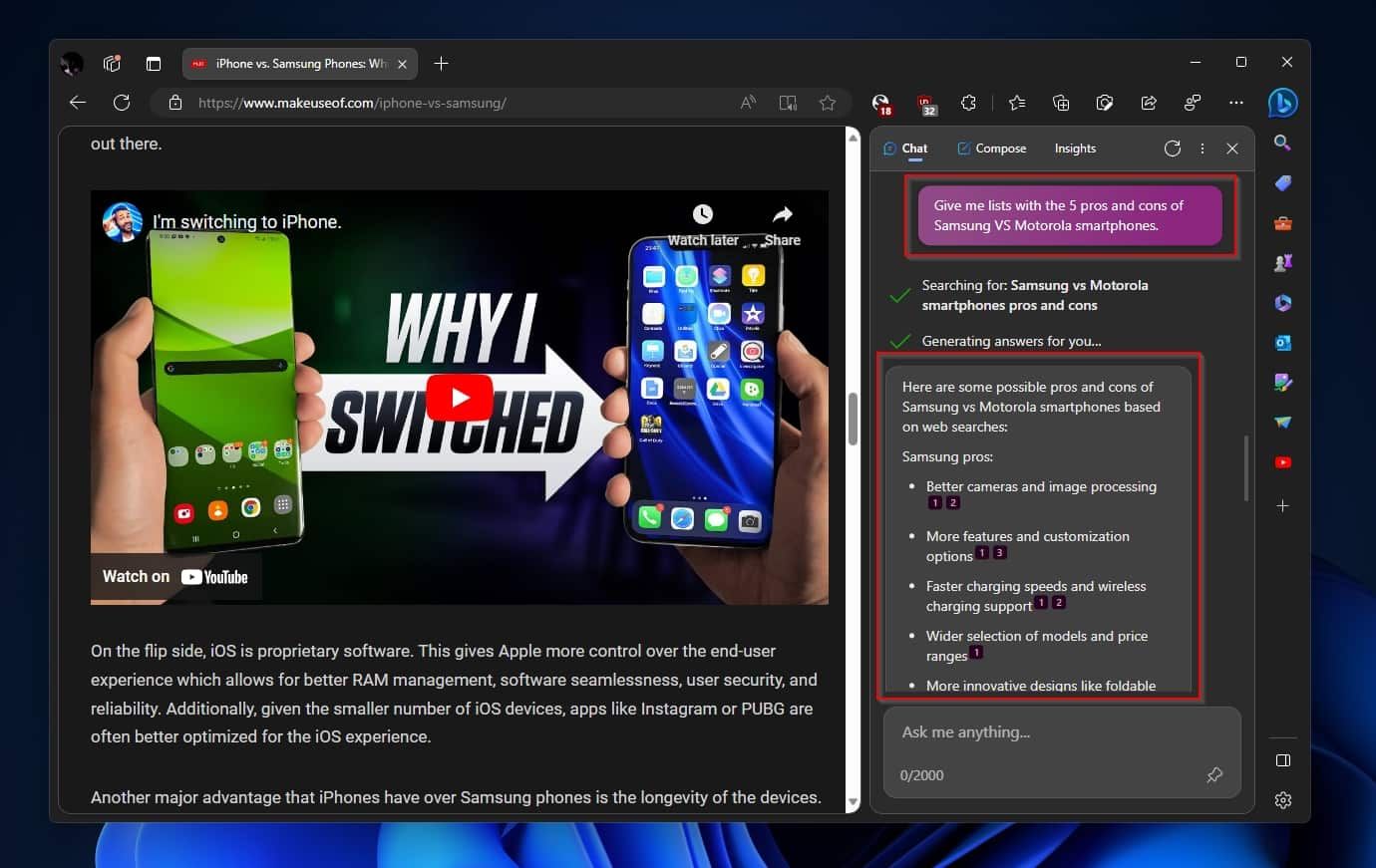View site information lock icon

pyautogui.click(x=175, y=103)
